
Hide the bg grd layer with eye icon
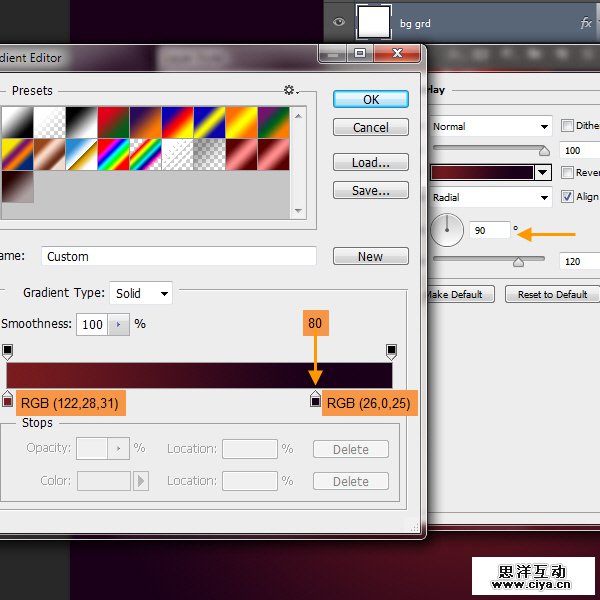click(x=339, y=22)
